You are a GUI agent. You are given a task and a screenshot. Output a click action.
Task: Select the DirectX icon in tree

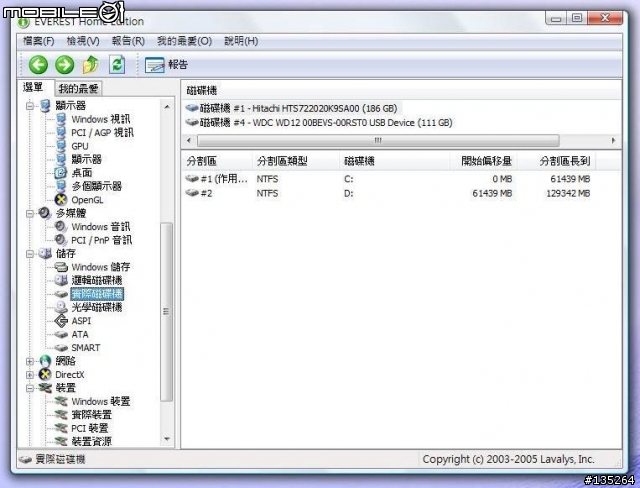[45, 375]
